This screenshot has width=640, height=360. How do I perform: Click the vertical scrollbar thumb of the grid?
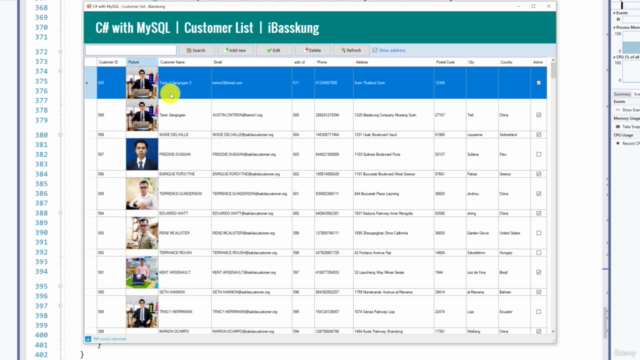point(553,71)
